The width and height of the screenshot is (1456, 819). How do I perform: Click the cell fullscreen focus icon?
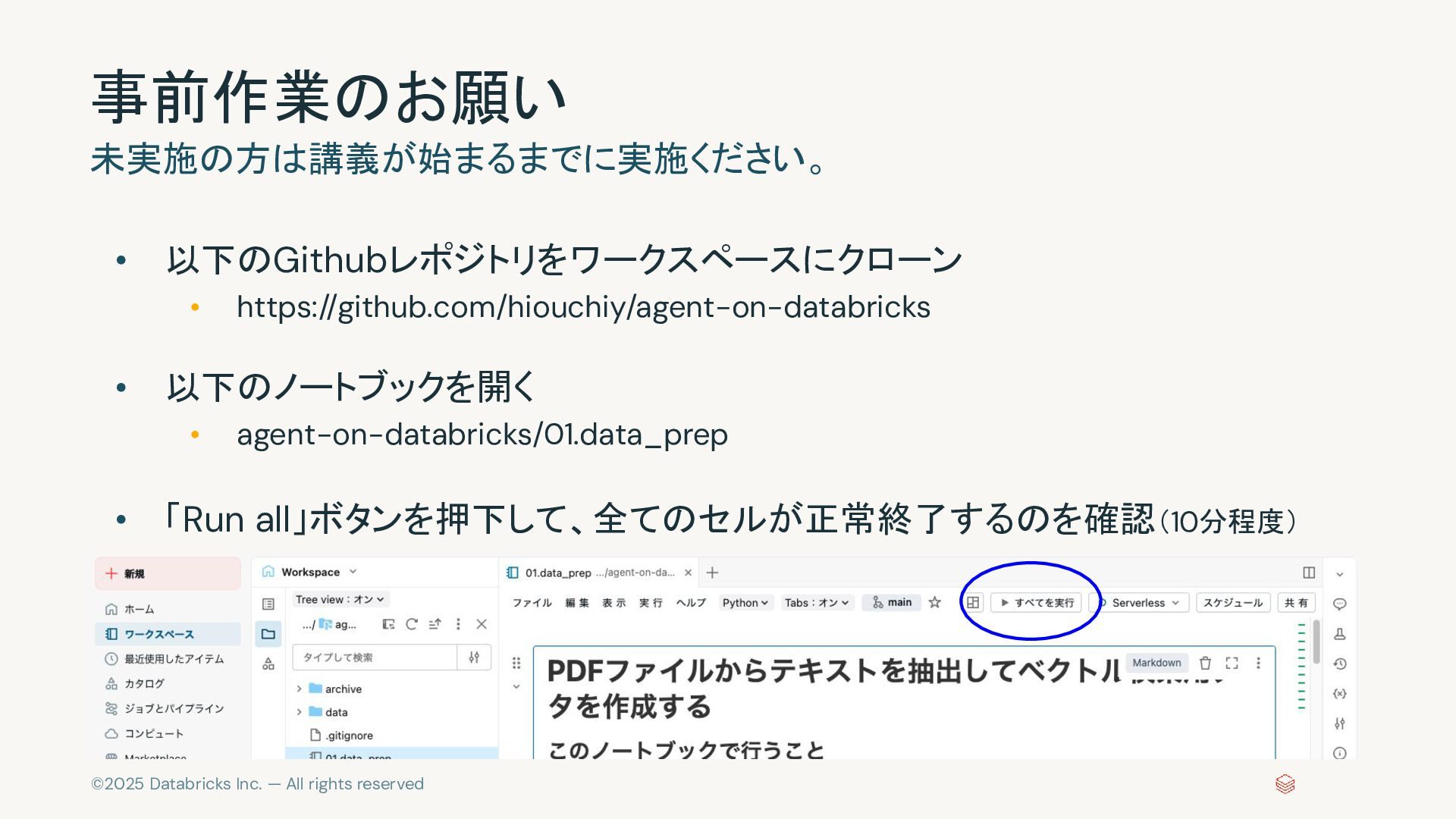[x=1232, y=663]
